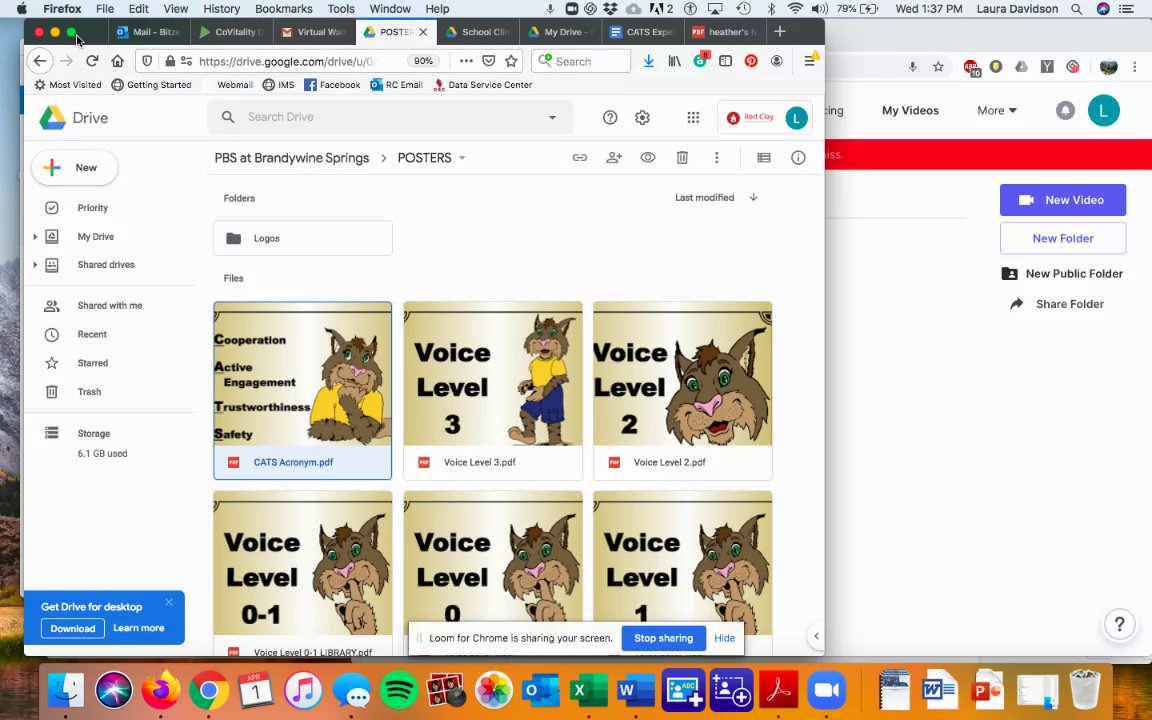1152x720 pixels.
Task: Click the Get link icon in Drive toolbar
Action: click(580, 158)
